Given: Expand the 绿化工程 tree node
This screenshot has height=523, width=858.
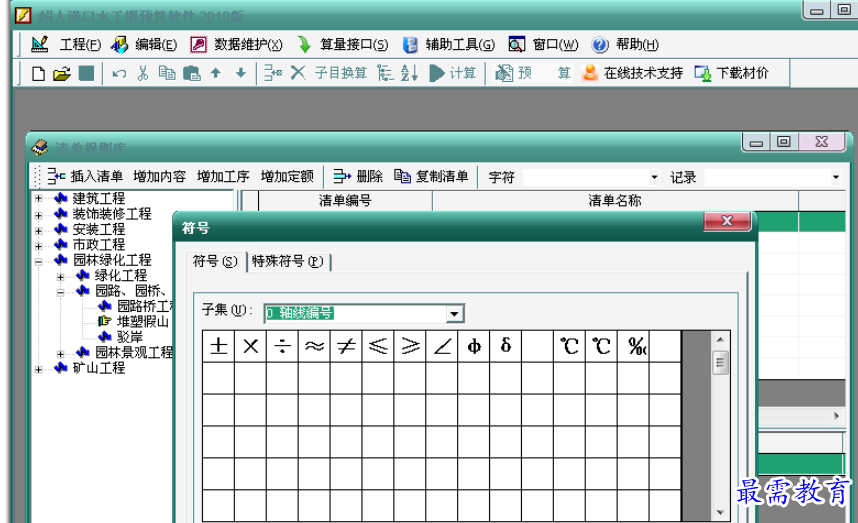Looking at the screenshot, I should click(61, 277).
